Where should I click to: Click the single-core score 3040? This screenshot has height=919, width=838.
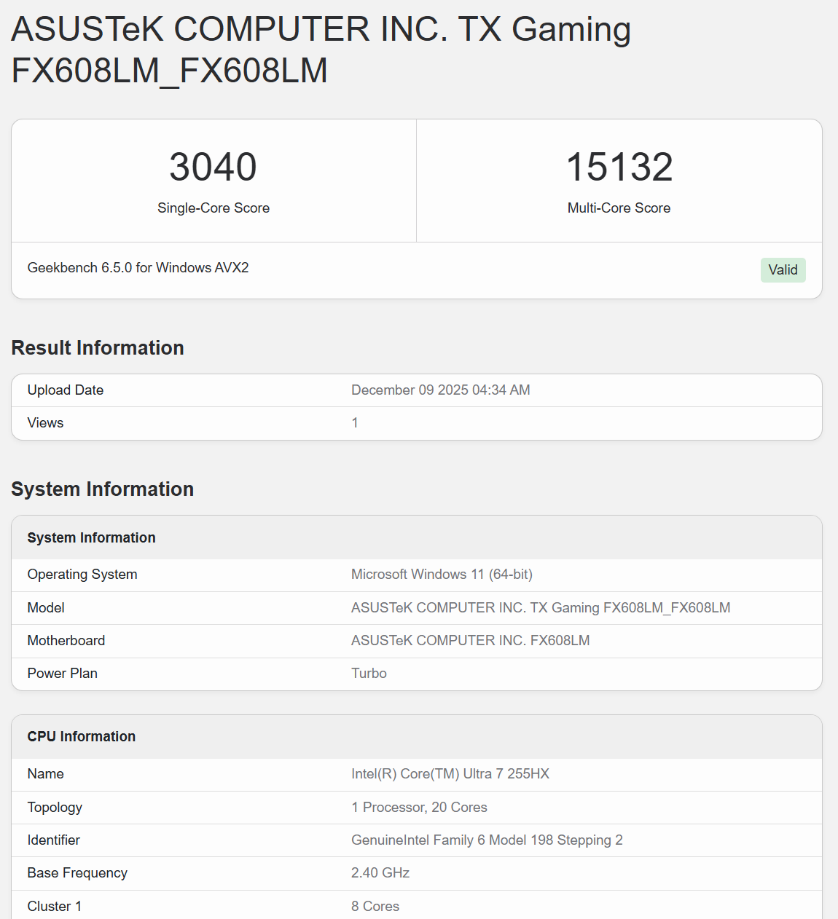(213, 167)
